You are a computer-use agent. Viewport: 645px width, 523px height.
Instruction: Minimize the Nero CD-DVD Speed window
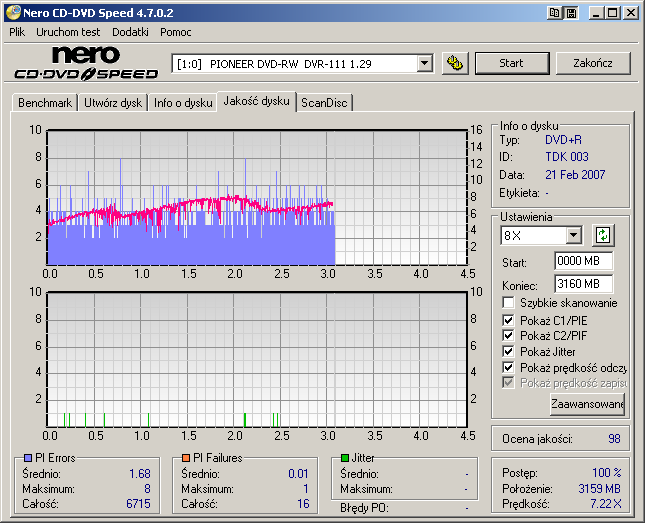[x=596, y=13]
